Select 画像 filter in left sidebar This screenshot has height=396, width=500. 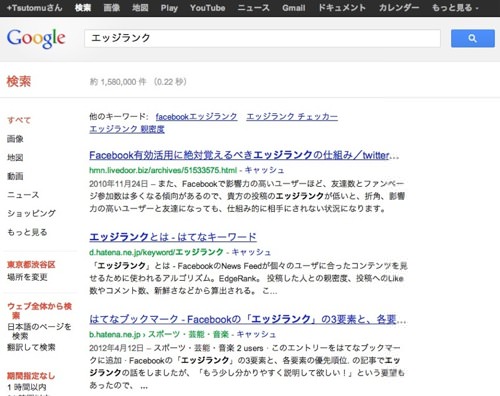click(x=15, y=139)
